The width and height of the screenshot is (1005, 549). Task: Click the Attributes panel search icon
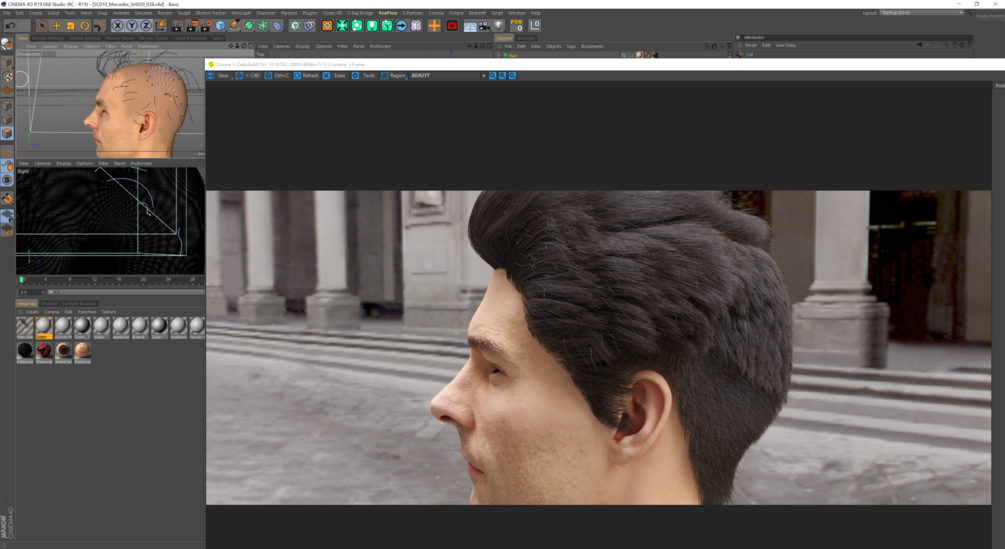pyautogui.click(x=946, y=45)
